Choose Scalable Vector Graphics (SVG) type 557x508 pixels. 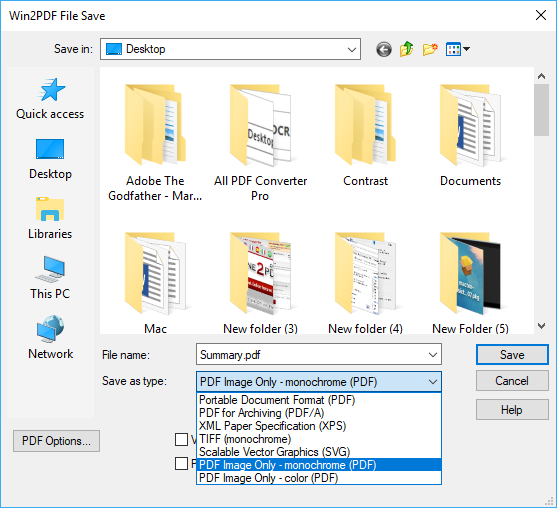coord(319,452)
